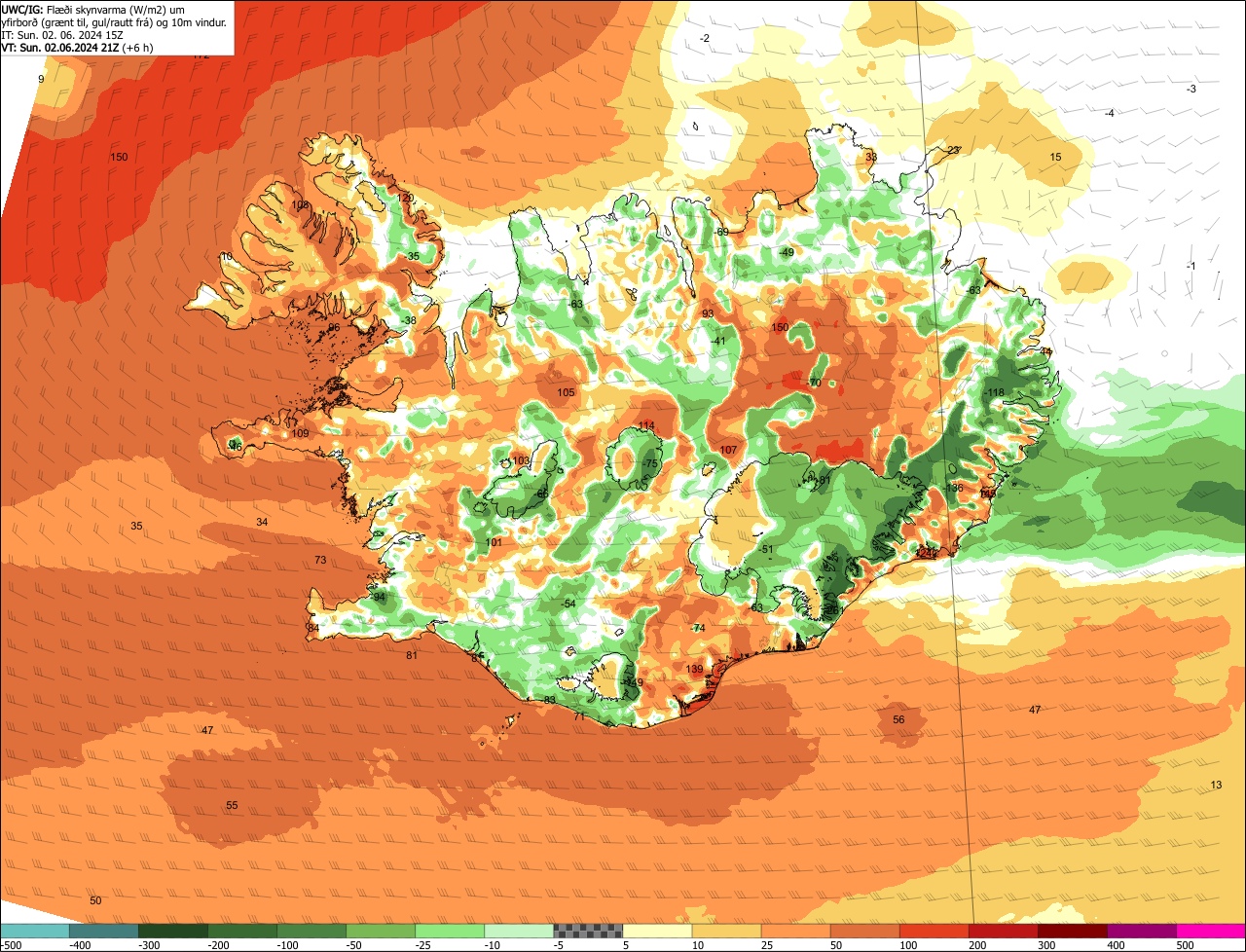Click the map value '34'
1246x952 pixels.
click(262, 522)
